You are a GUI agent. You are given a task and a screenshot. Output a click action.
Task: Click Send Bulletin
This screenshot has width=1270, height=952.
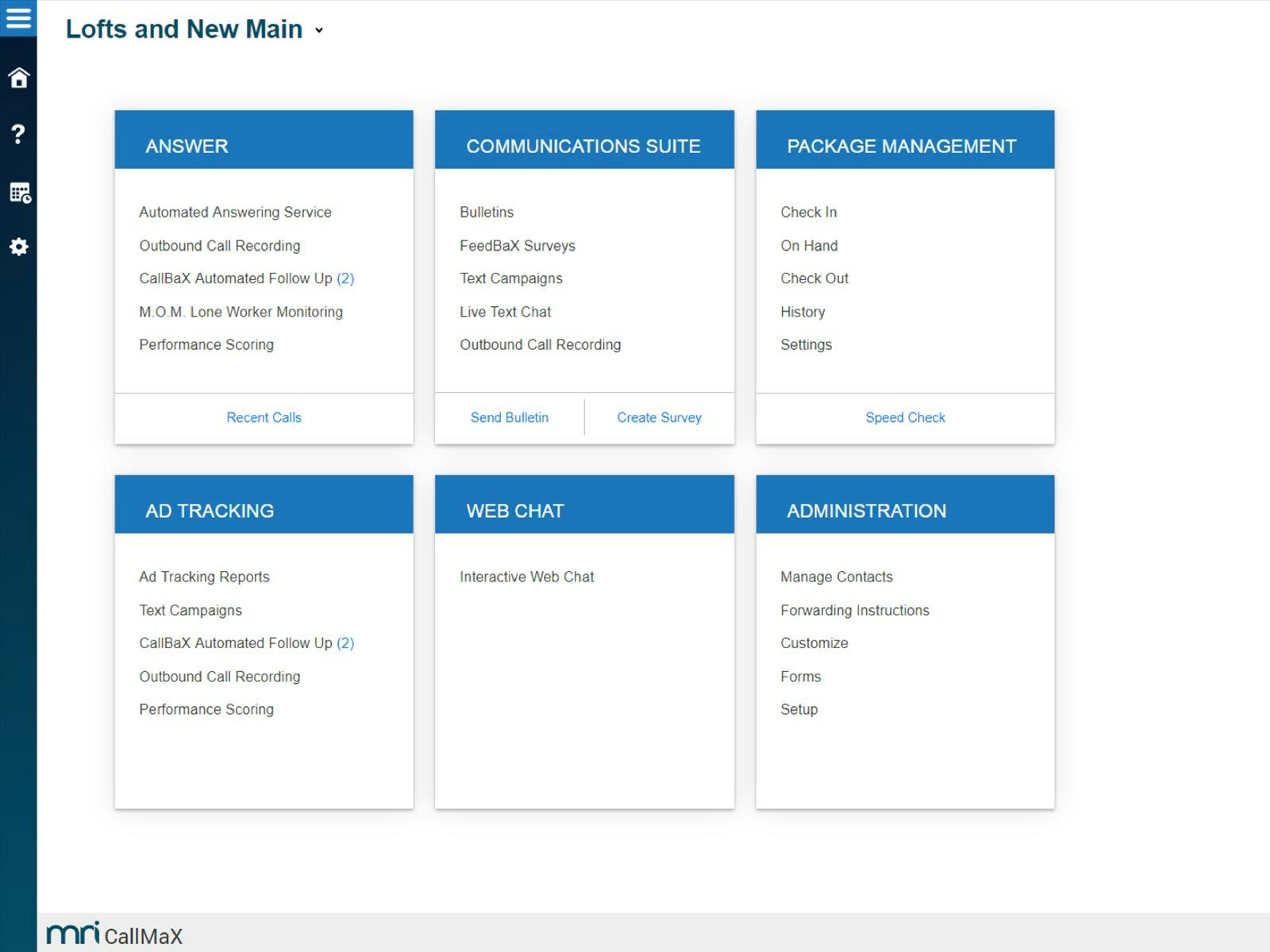pyautogui.click(x=510, y=417)
